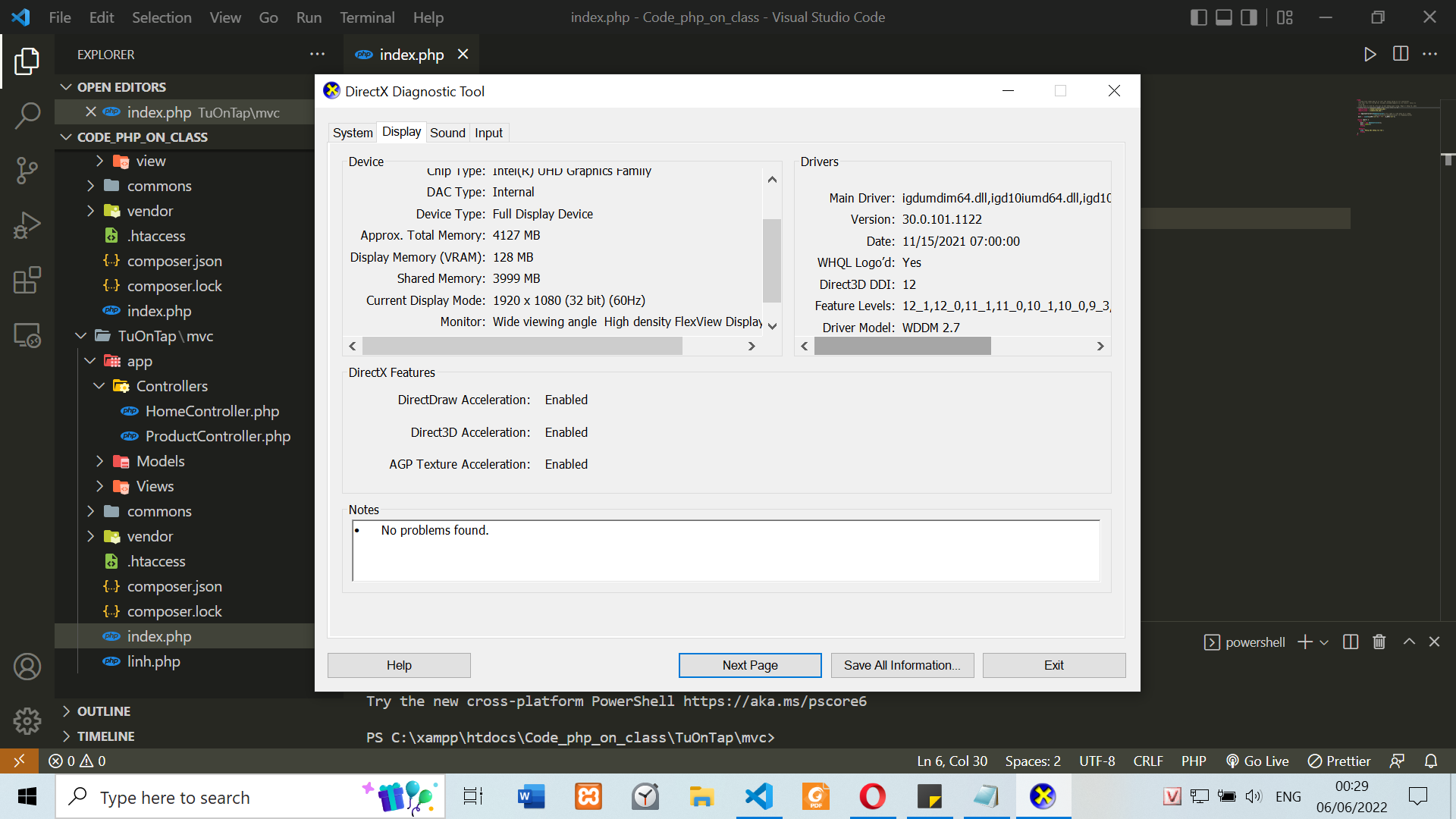Open XAMPP from the taskbar

click(x=588, y=796)
